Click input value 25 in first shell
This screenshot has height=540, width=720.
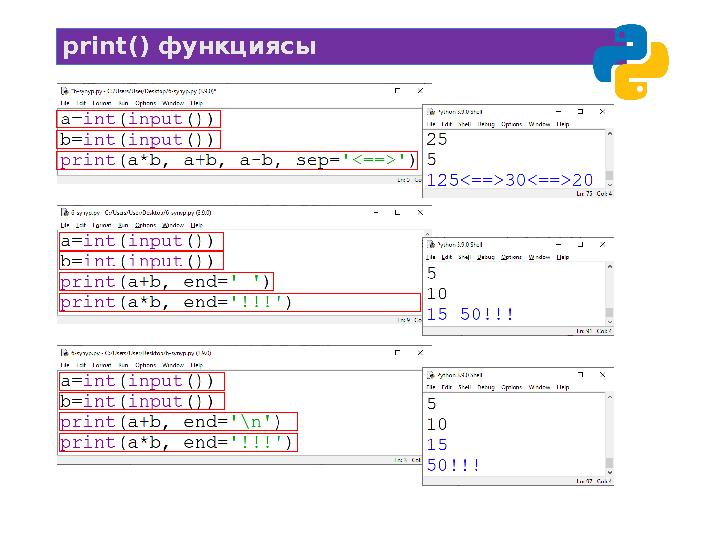point(437,139)
